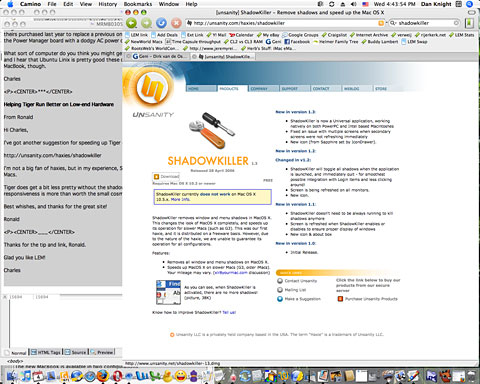This screenshot has height=384, width=480.
Task: Open the Camino application menu
Action: (30, 4)
